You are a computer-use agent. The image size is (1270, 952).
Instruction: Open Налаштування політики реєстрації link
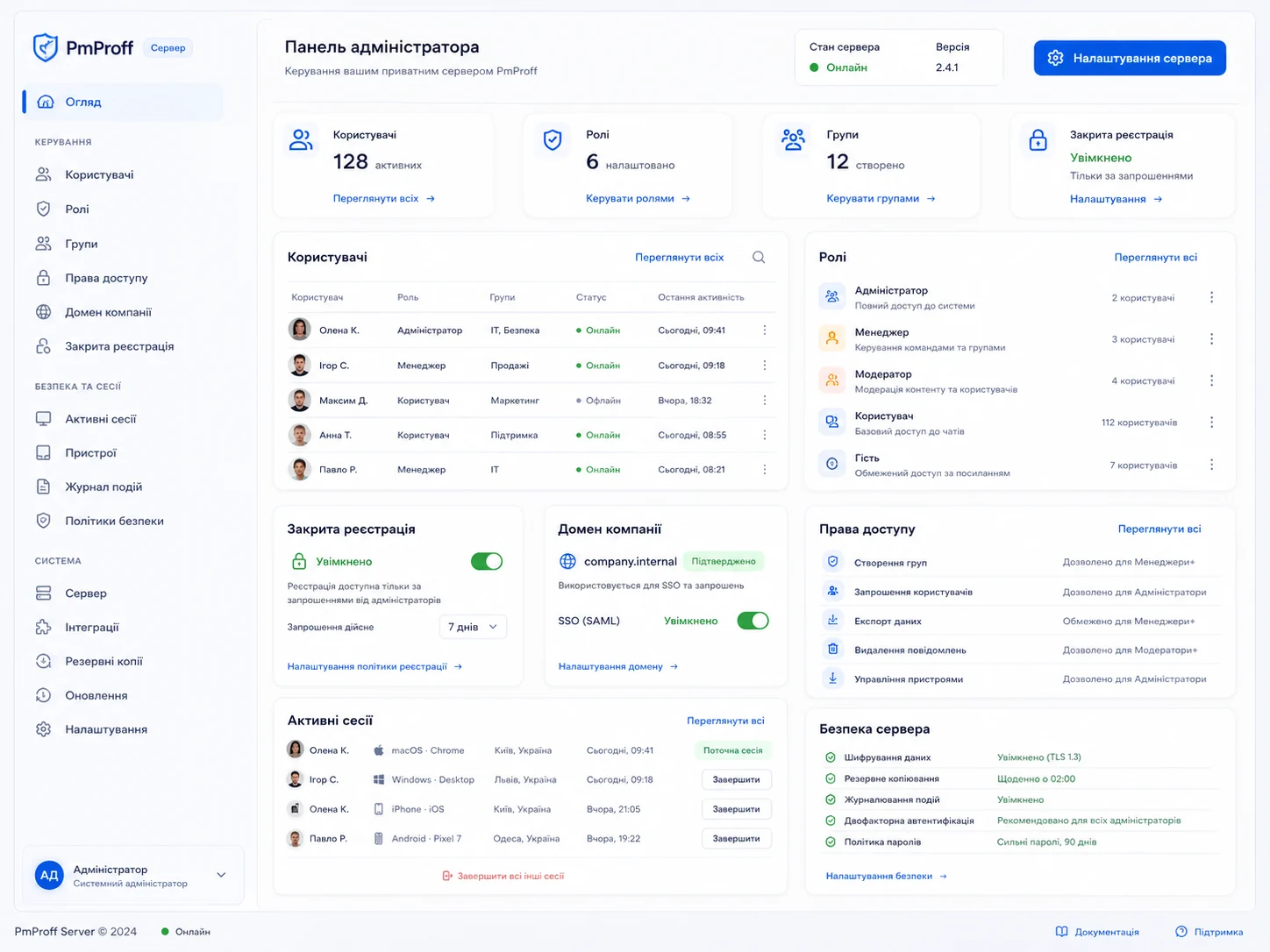375,666
